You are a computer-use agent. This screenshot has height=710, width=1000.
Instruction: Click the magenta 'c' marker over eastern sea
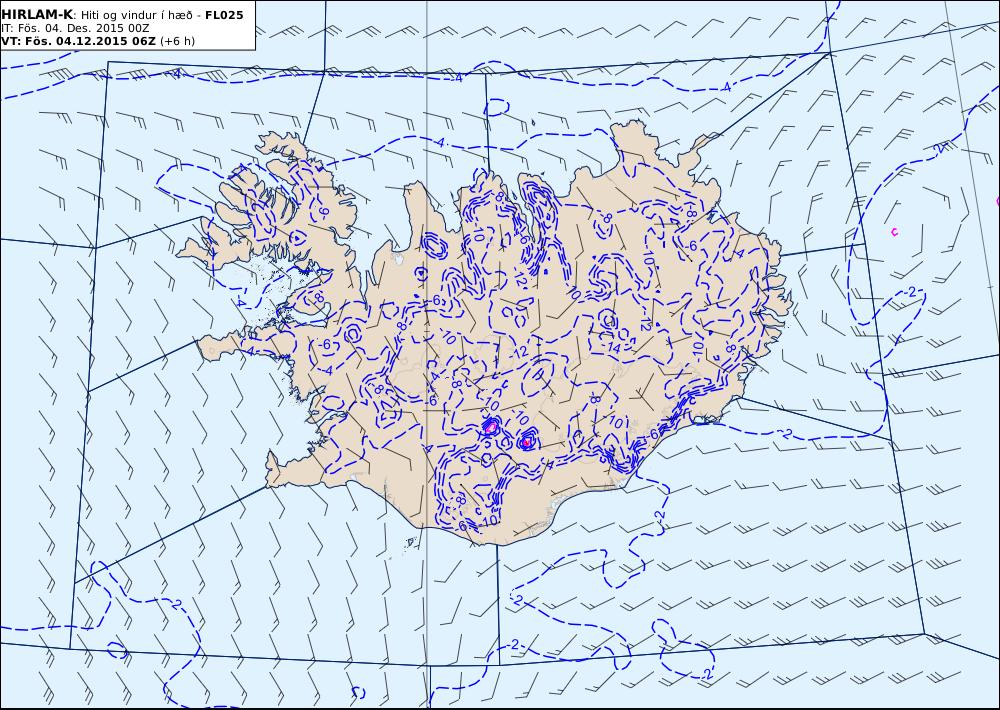coord(894,232)
